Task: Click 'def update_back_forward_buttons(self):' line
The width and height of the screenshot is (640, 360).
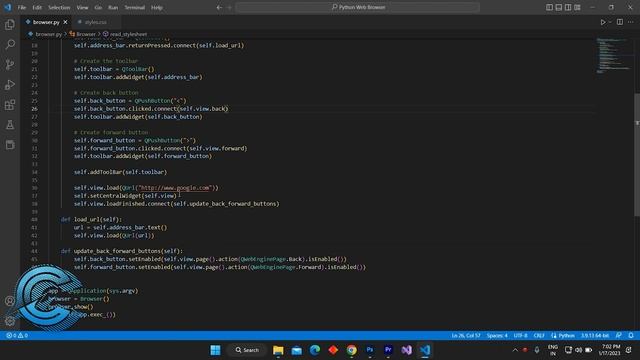Action: 122,251
